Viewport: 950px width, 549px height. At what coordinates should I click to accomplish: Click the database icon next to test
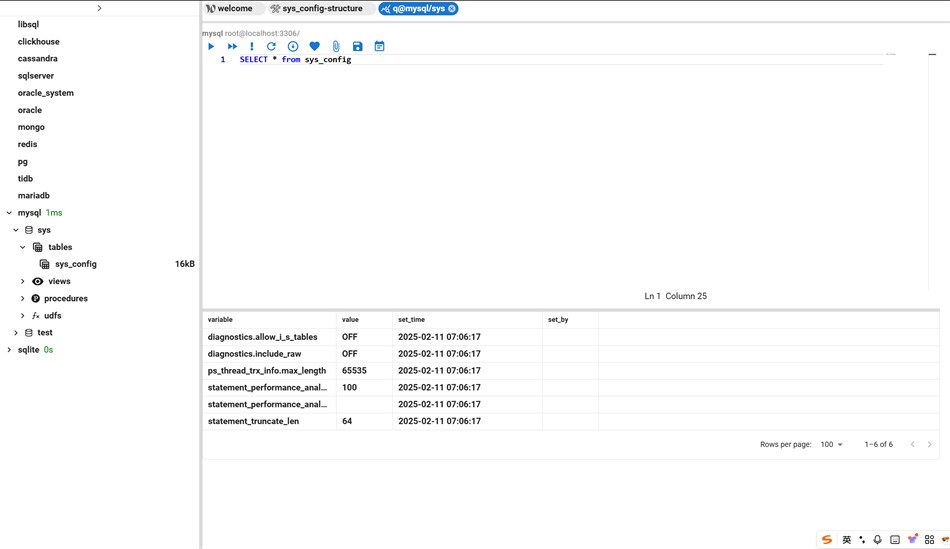pos(28,333)
